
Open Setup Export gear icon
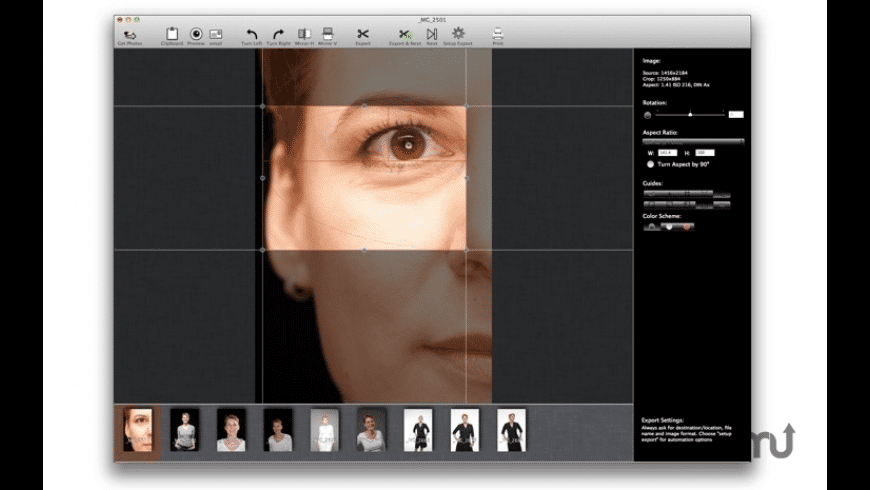pos(458,33)
